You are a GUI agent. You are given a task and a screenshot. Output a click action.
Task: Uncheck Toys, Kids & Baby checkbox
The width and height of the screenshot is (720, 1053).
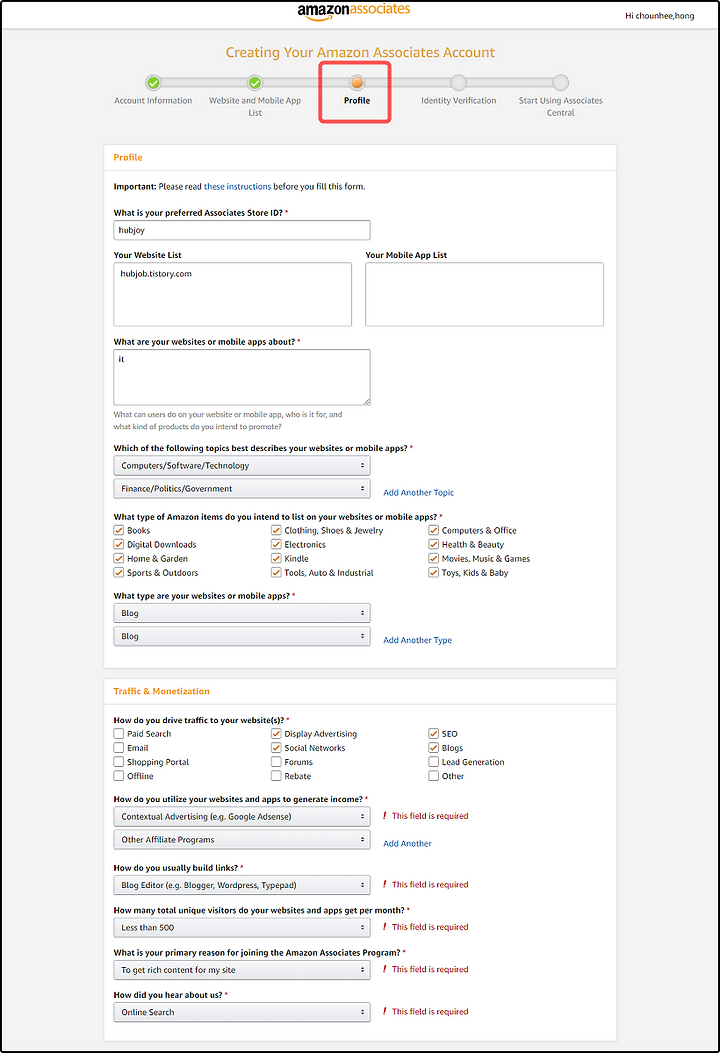434,572
